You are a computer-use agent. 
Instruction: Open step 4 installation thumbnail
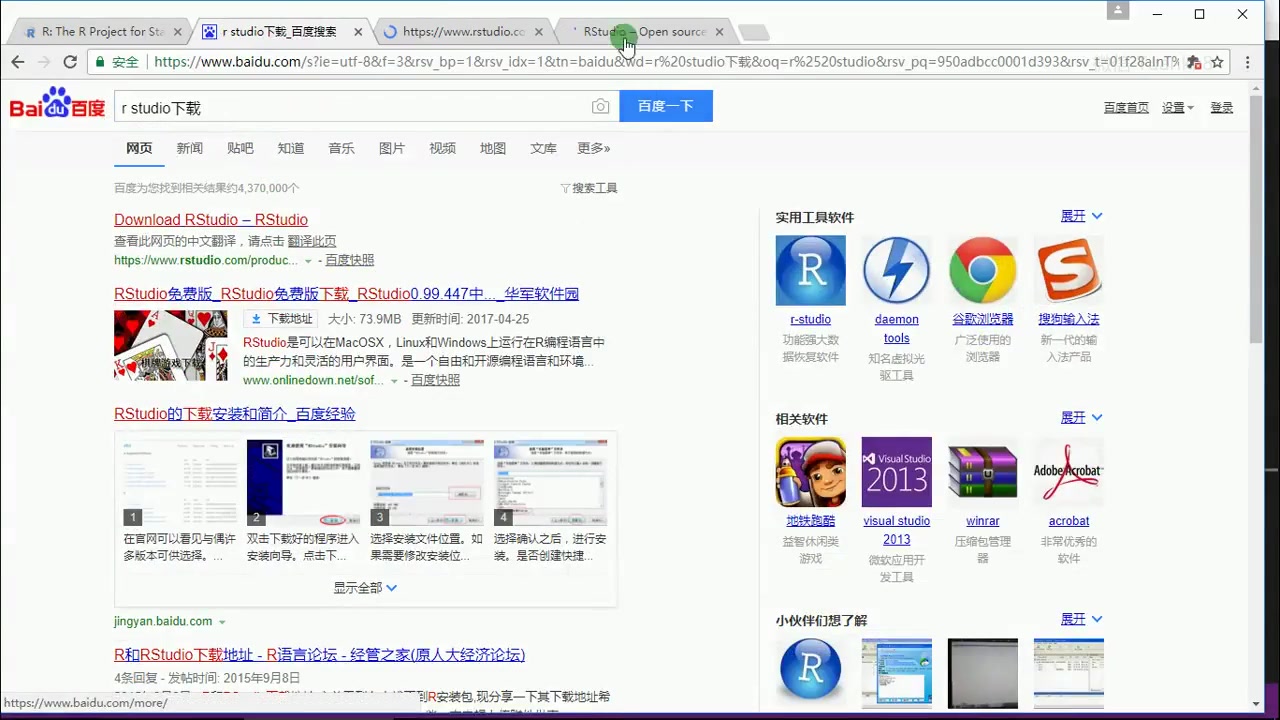pyautogui.click(x=550, y=483)
